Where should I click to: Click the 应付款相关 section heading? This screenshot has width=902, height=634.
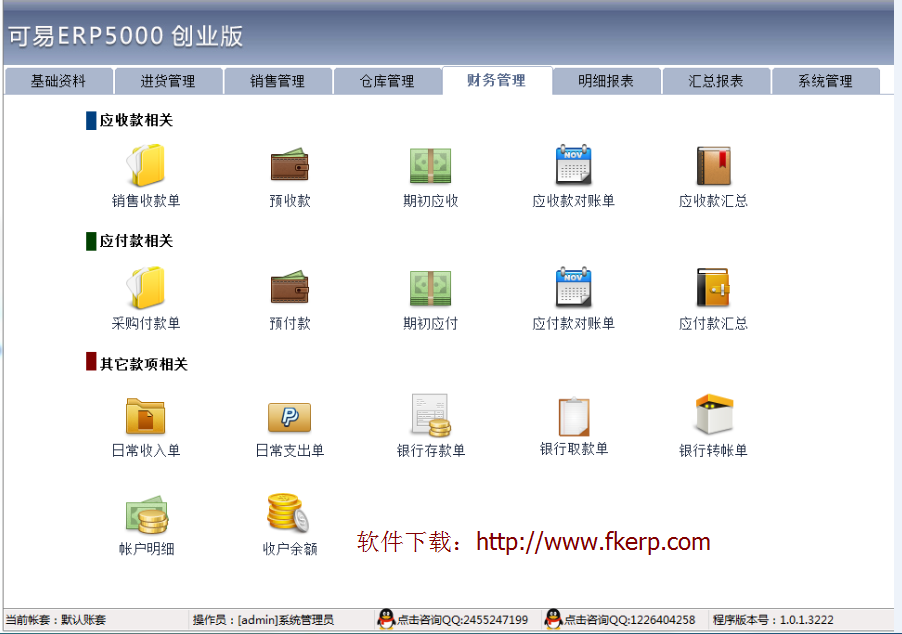point(136,241)
